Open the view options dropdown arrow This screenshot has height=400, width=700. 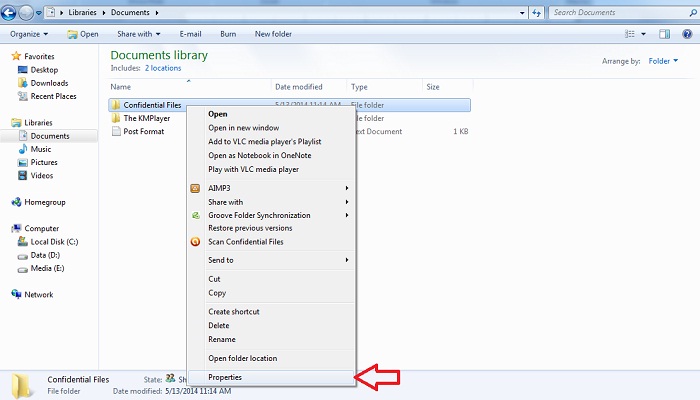(643, 34)
